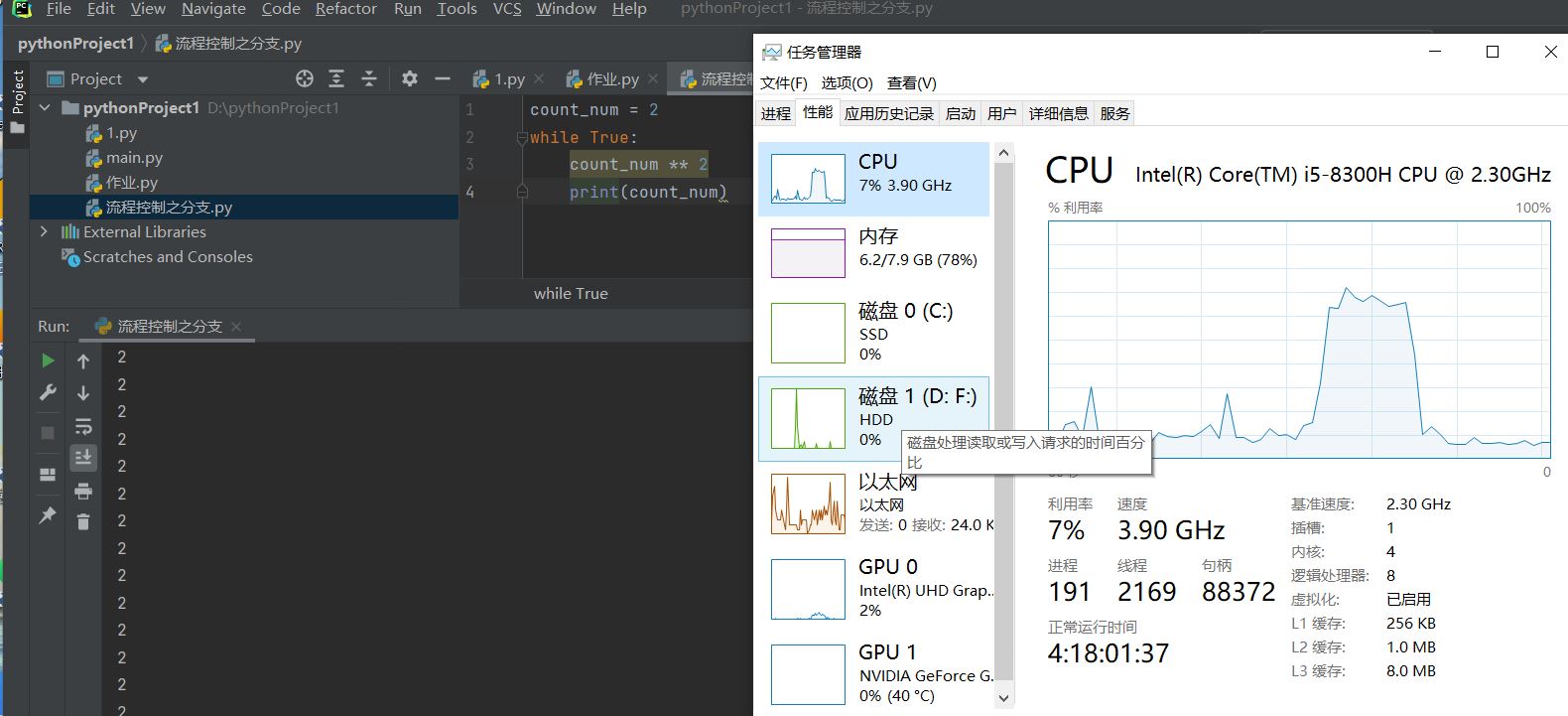
Task: Click fold end marker on line 4
Action: pyautogui.click(x=522, y=192)
